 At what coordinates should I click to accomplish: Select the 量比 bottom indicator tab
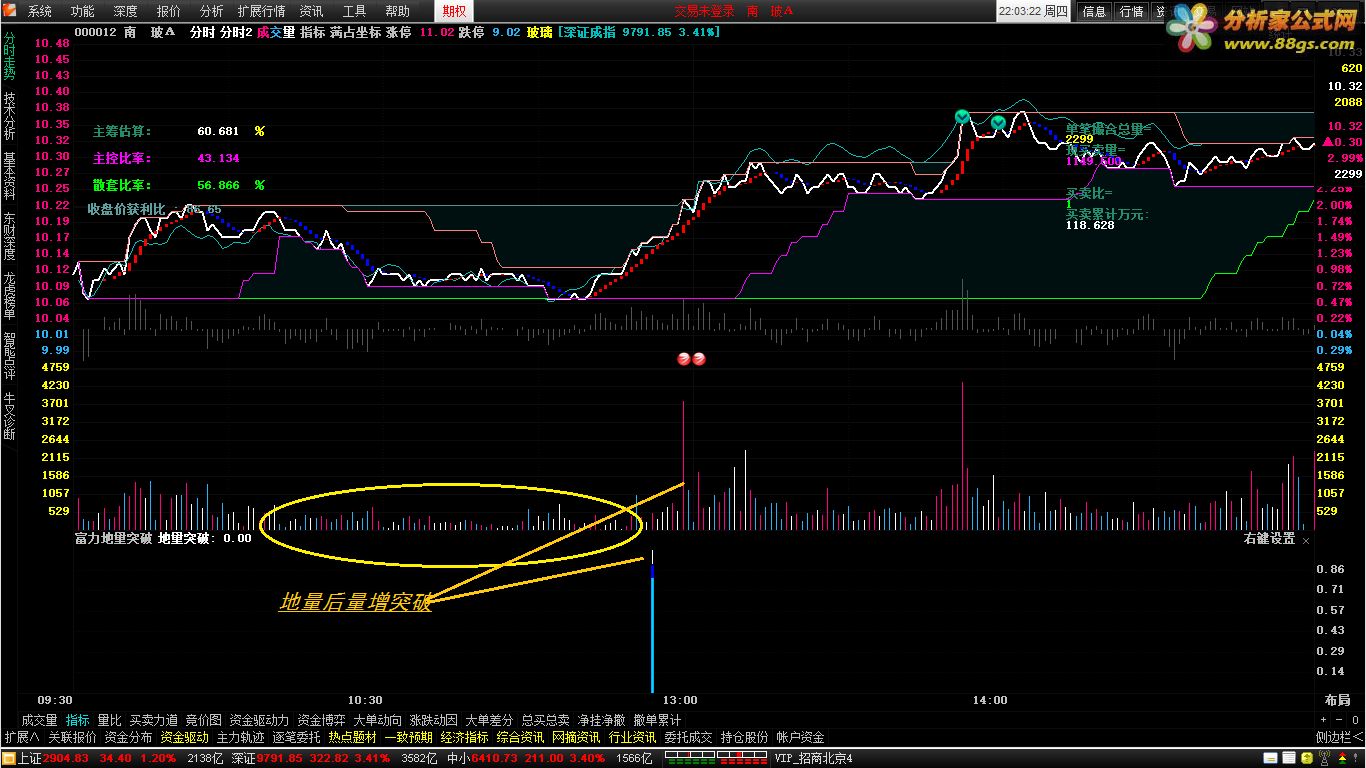[x=109, y=720]
